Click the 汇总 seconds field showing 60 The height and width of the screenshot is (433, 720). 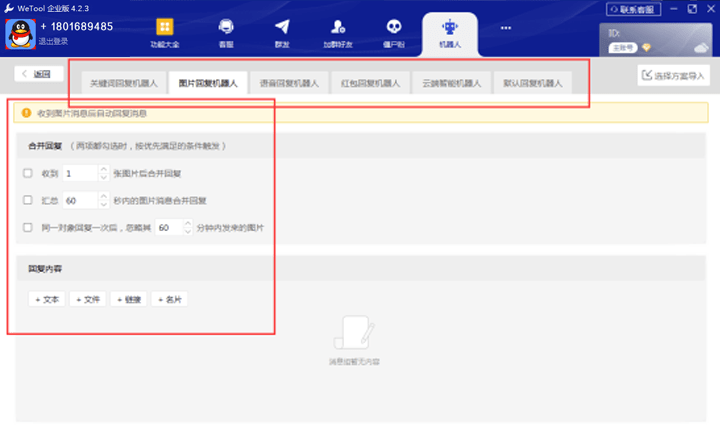click(x=80, y=200)
